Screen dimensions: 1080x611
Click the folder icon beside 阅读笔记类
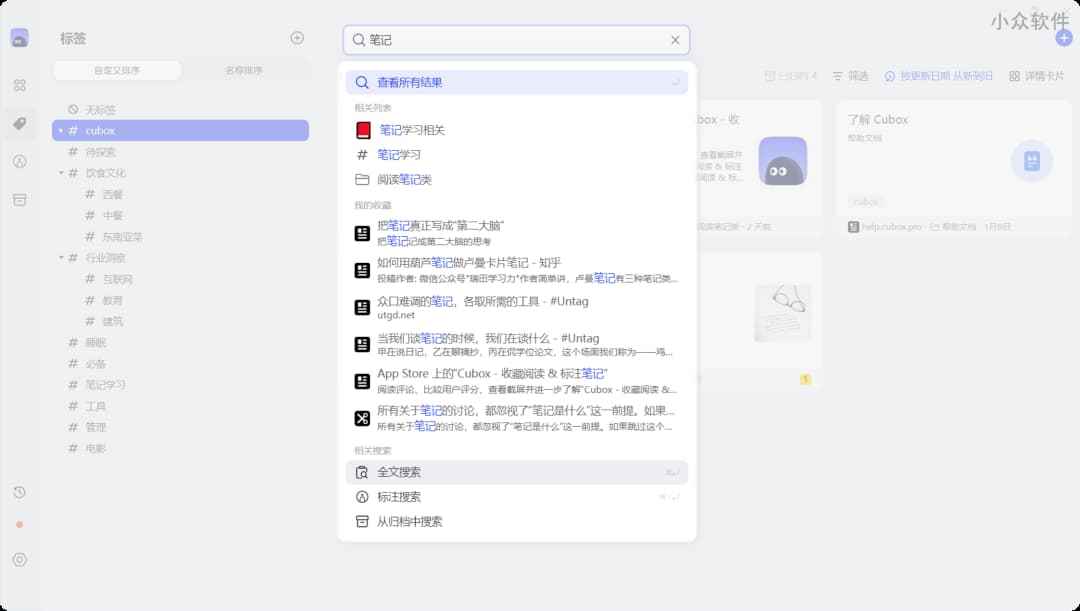tap(362, 180)
